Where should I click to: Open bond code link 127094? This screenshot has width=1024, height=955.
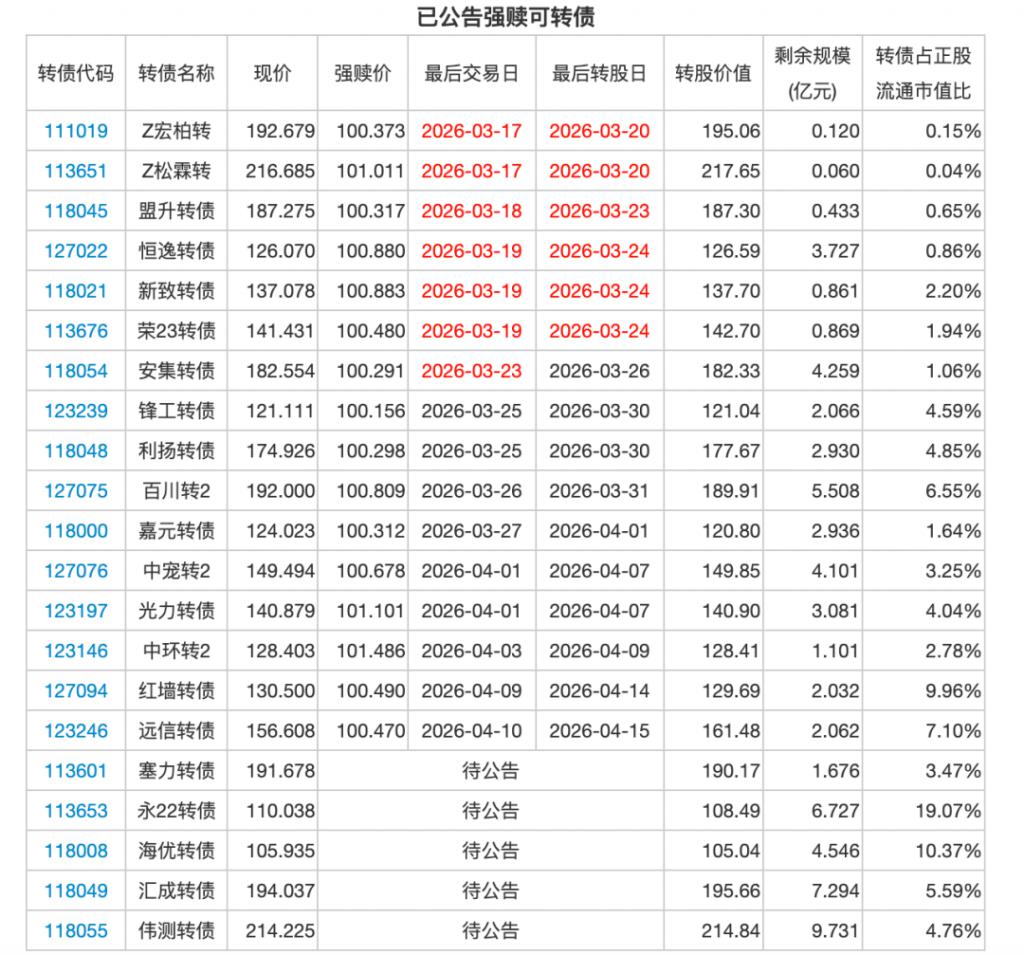pos(76,691)
